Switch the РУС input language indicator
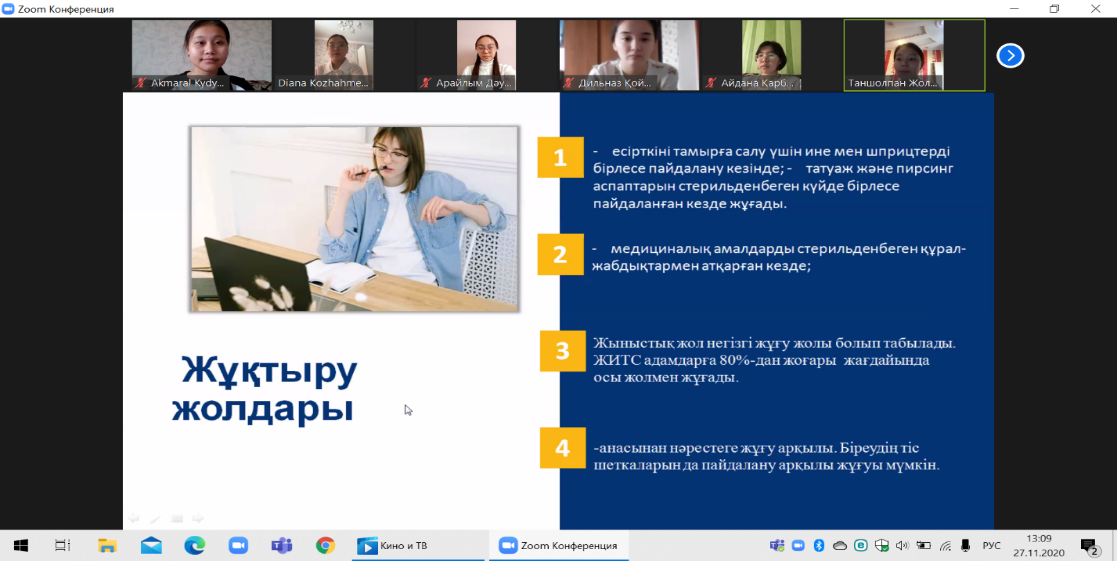This screenshot has height=561, width=1117. 991,545
